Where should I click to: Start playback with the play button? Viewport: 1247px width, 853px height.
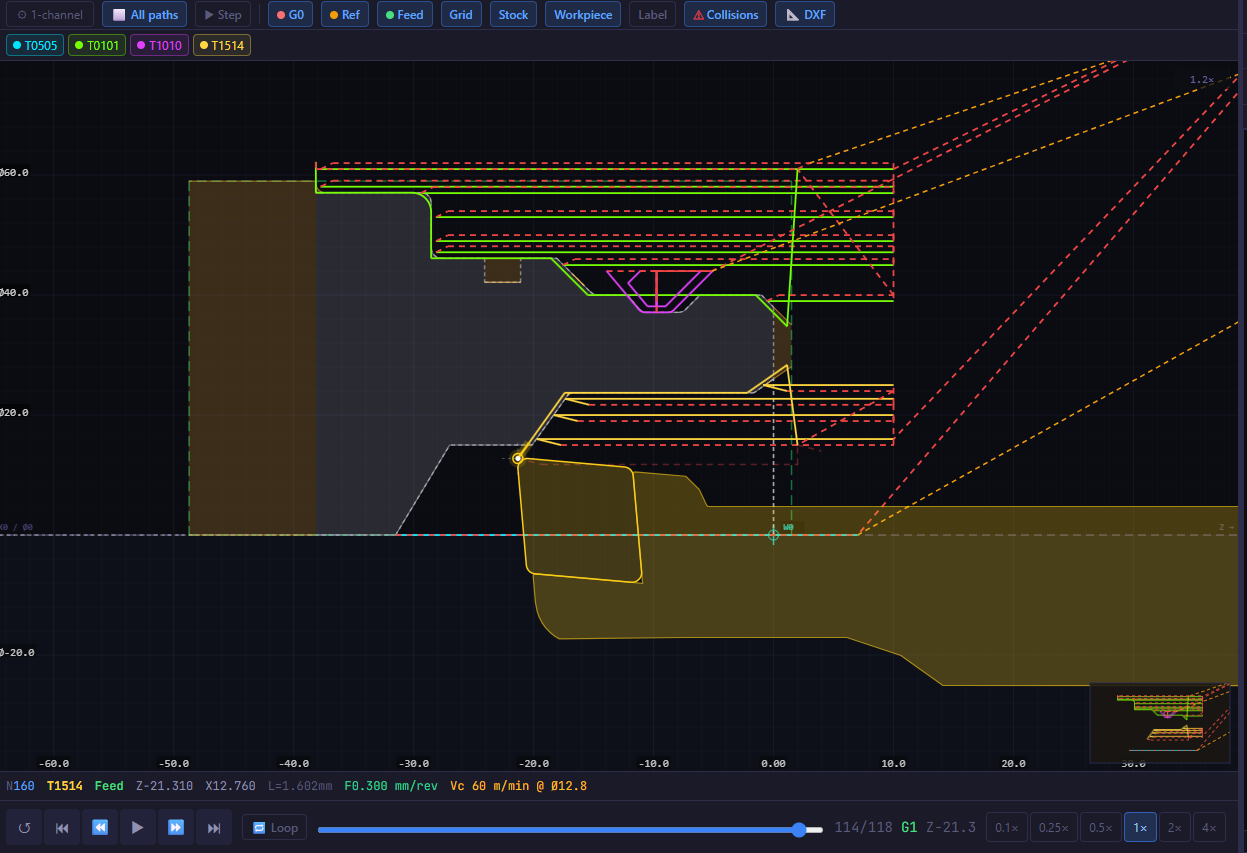point(138,828)
